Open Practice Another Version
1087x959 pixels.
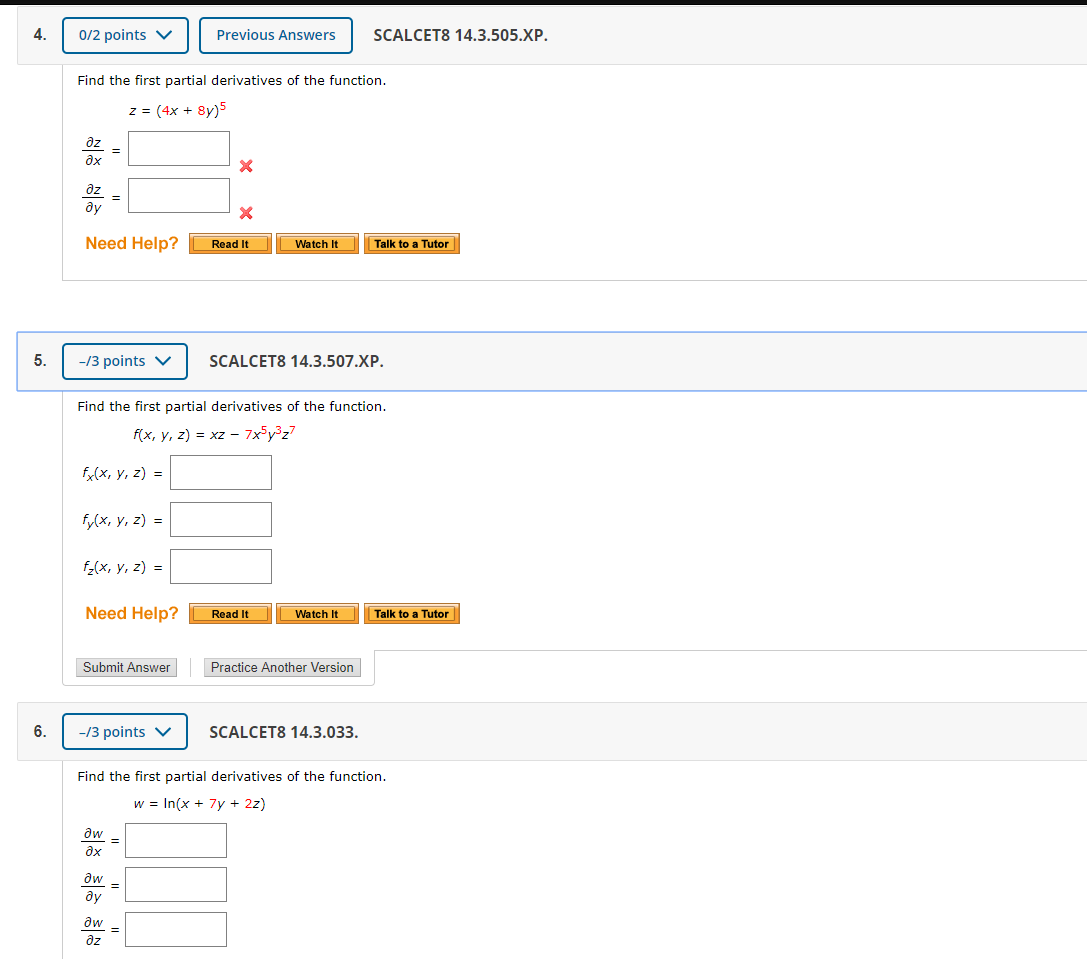point(282,667)
